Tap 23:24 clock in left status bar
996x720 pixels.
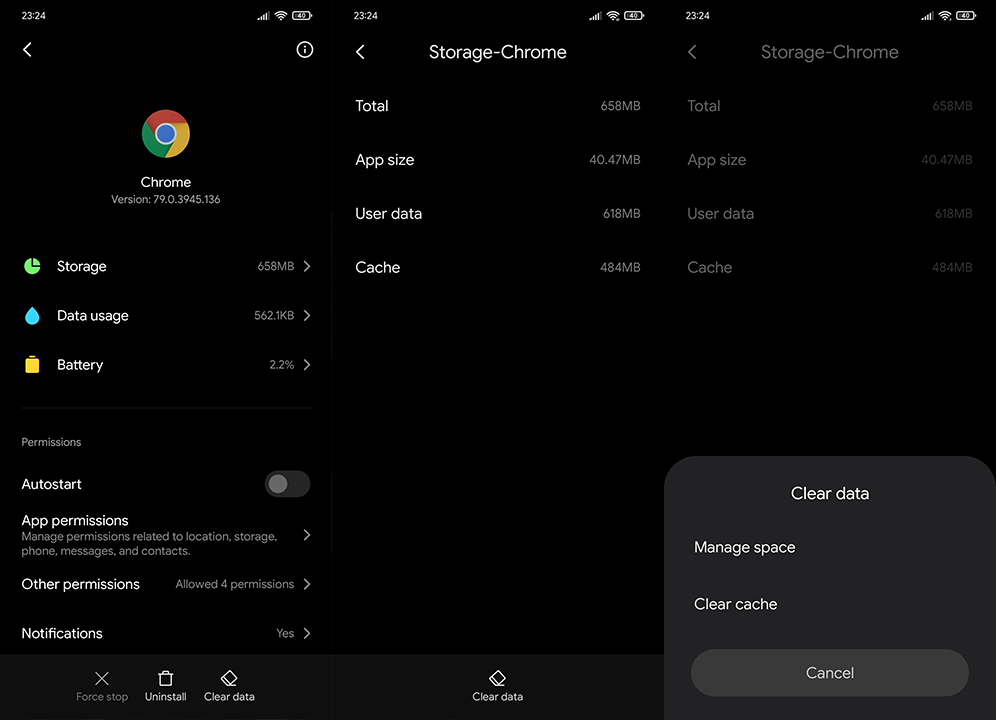click(x=33, y=15)
